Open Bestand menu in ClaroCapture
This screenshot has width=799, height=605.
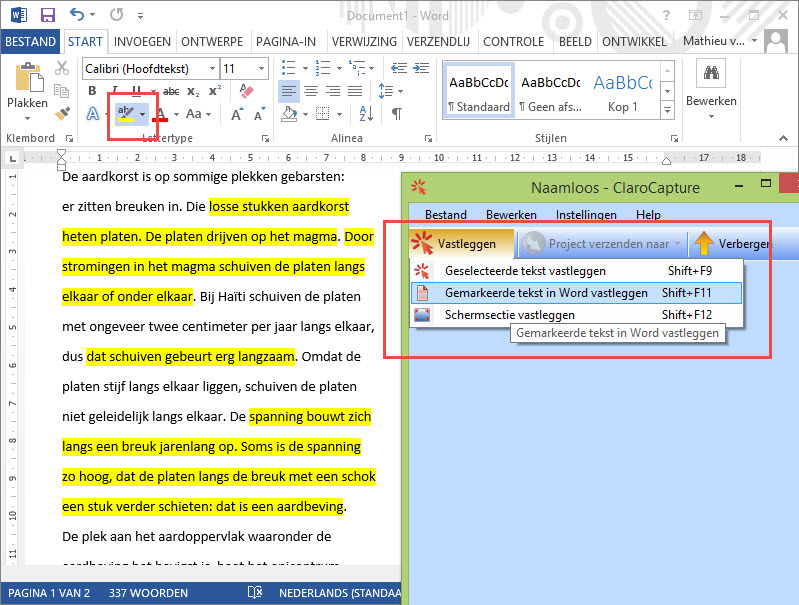[446, 215]
